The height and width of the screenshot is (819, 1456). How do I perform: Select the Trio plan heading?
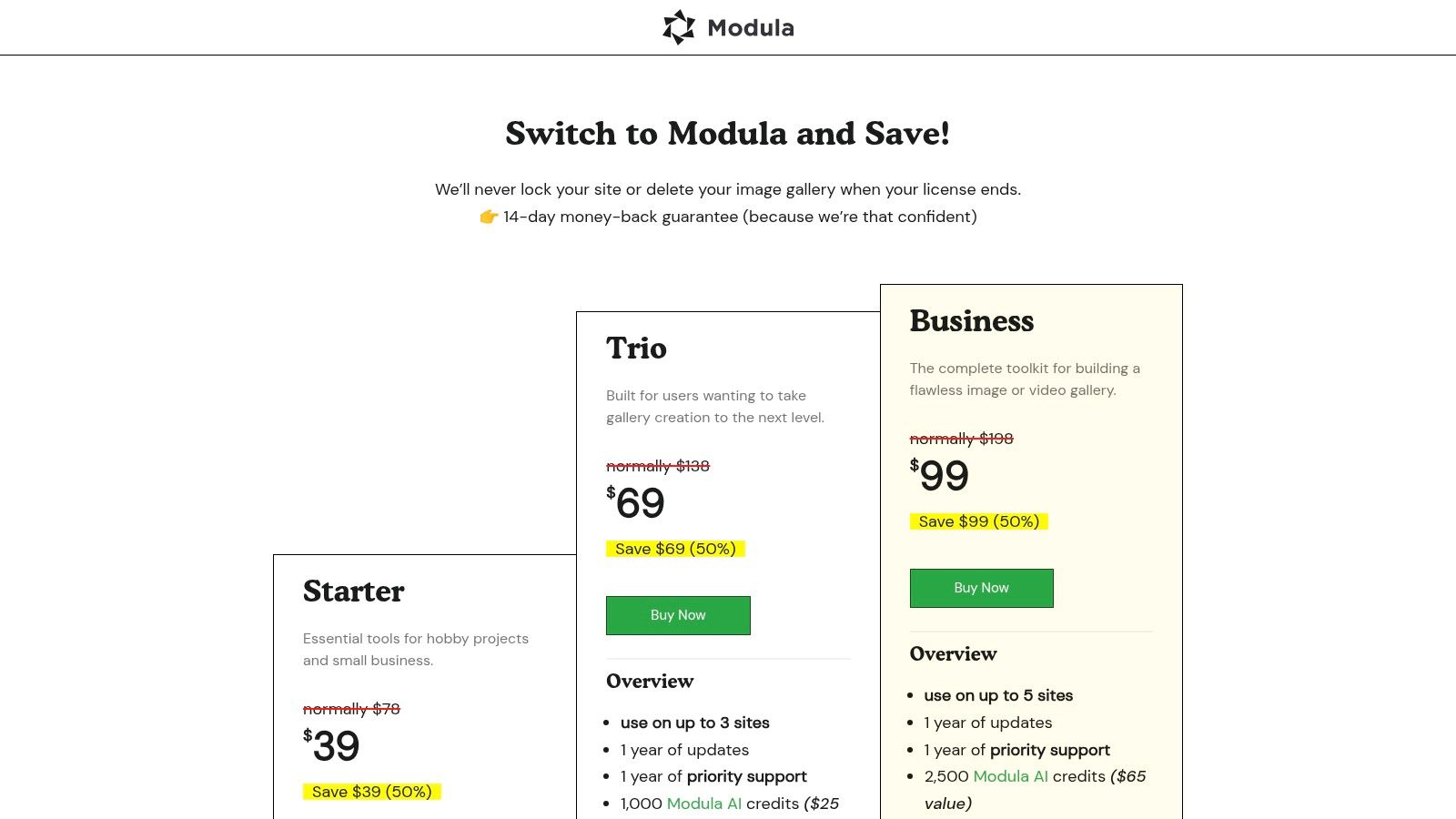(636, 349)
